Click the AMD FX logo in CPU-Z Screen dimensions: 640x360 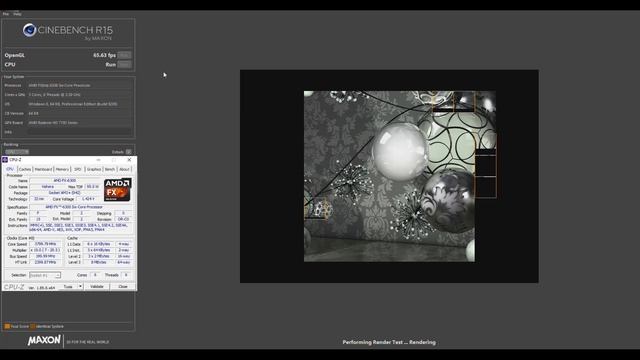(x=118, y=190)
